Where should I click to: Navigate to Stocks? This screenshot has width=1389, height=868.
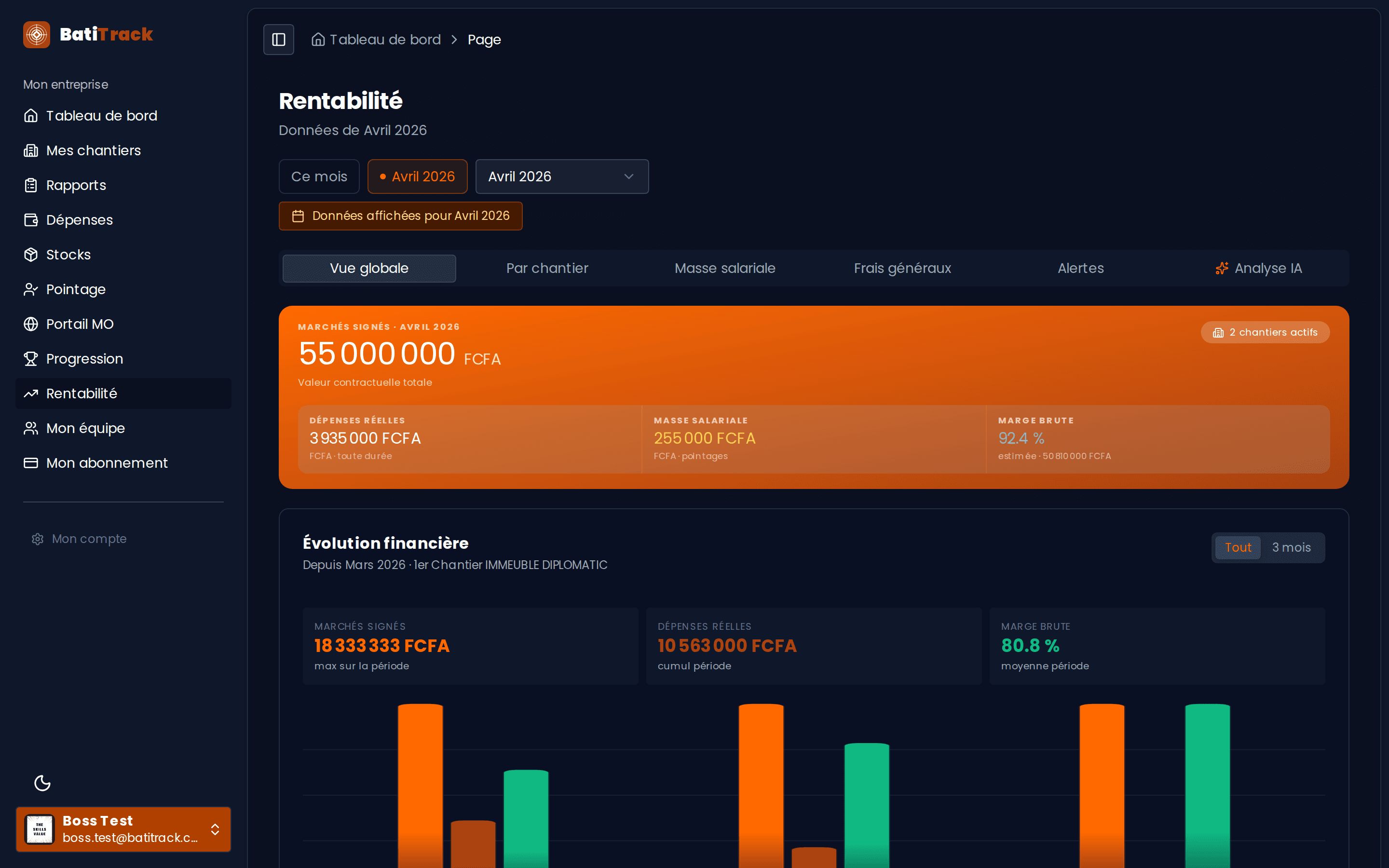click(x=123, y=255)
